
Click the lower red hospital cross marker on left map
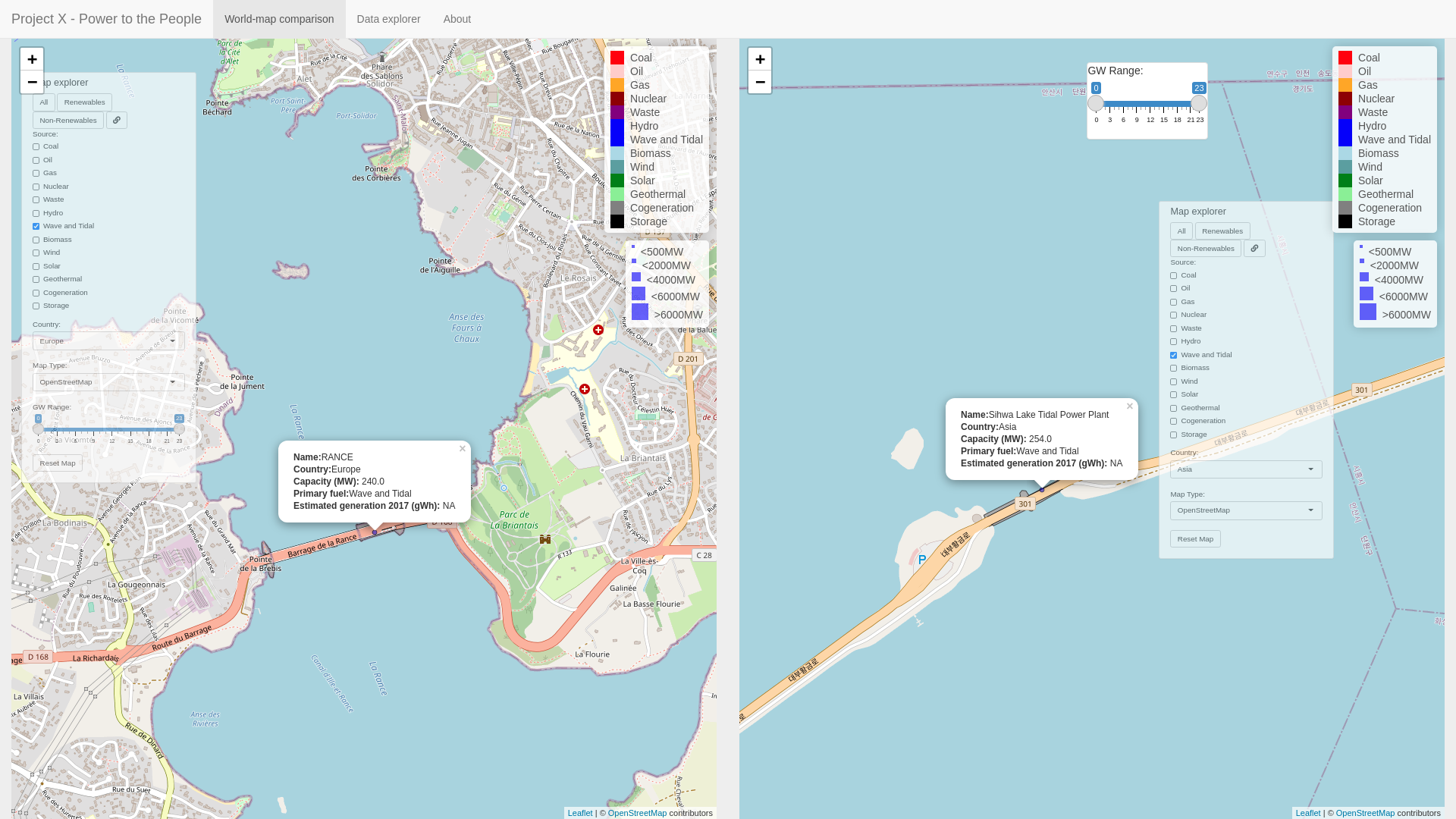point(585,389)
